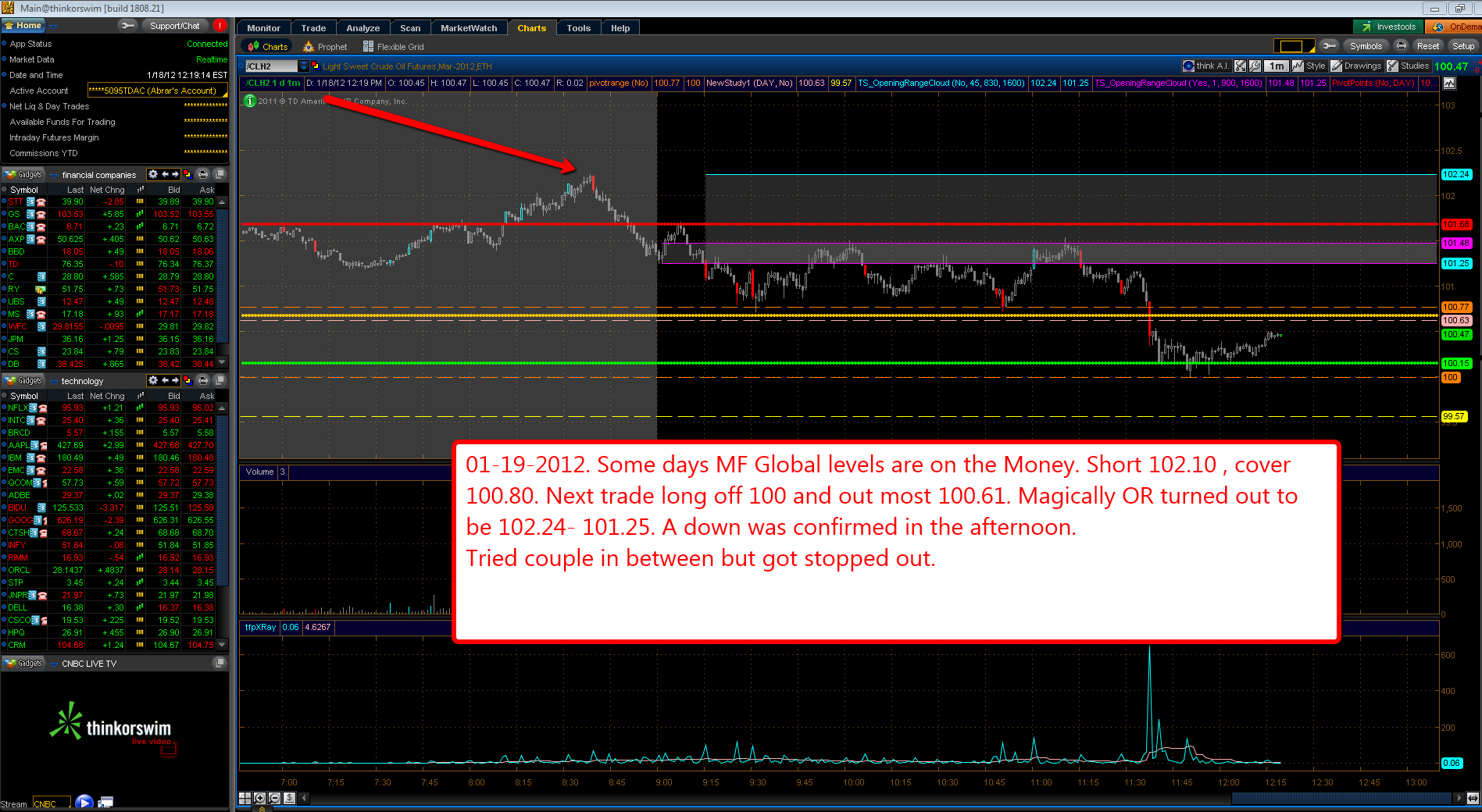Click the print icon next to Symbols

pos(1401,46)
